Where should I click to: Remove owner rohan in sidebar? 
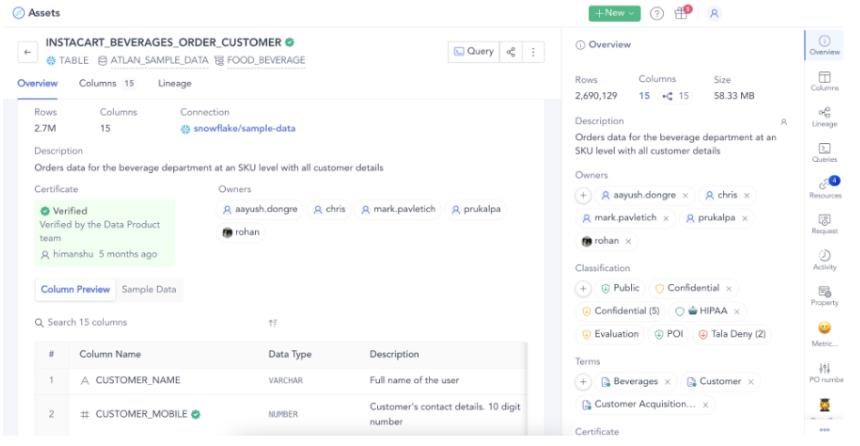629,241
